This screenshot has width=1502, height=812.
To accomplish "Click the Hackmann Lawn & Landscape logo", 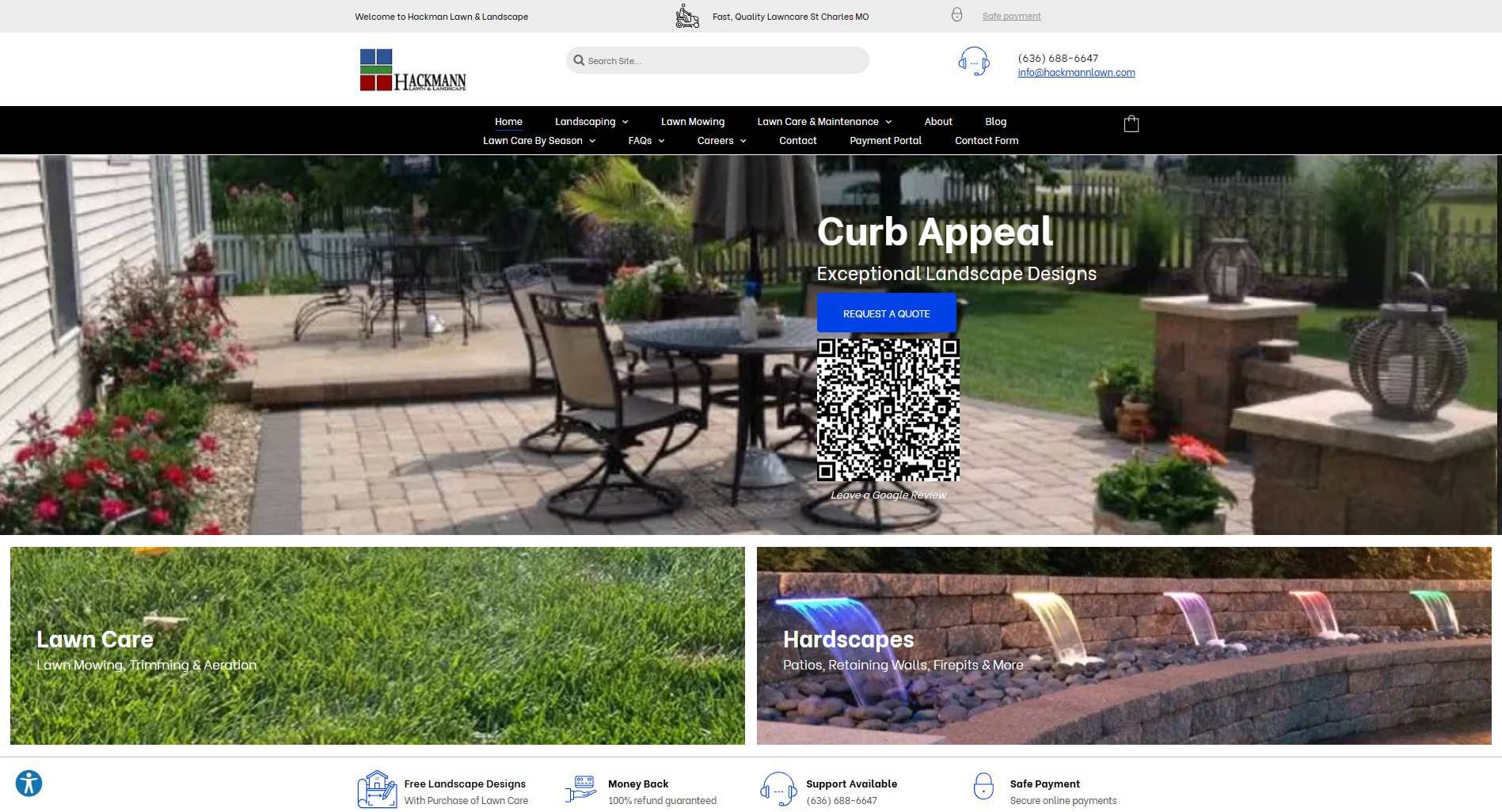I will (x=413, y=70).
